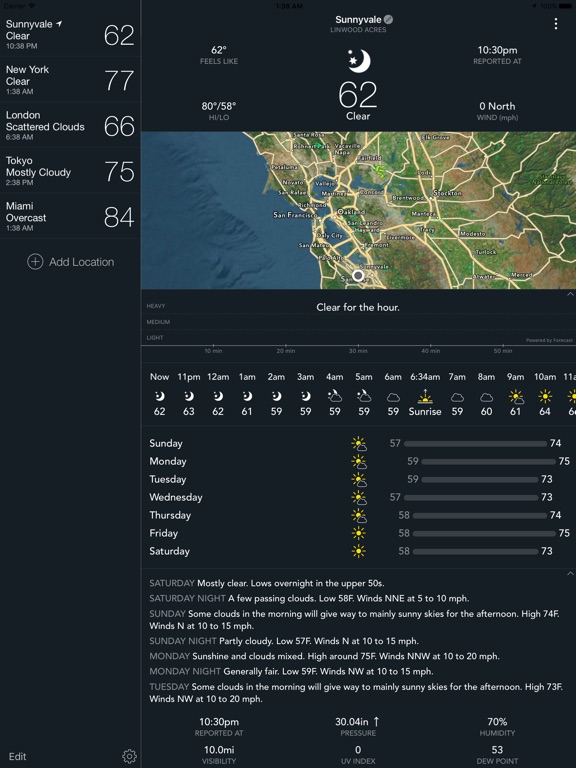
Task: Tap the Add Location label
Action: [81, 262]
